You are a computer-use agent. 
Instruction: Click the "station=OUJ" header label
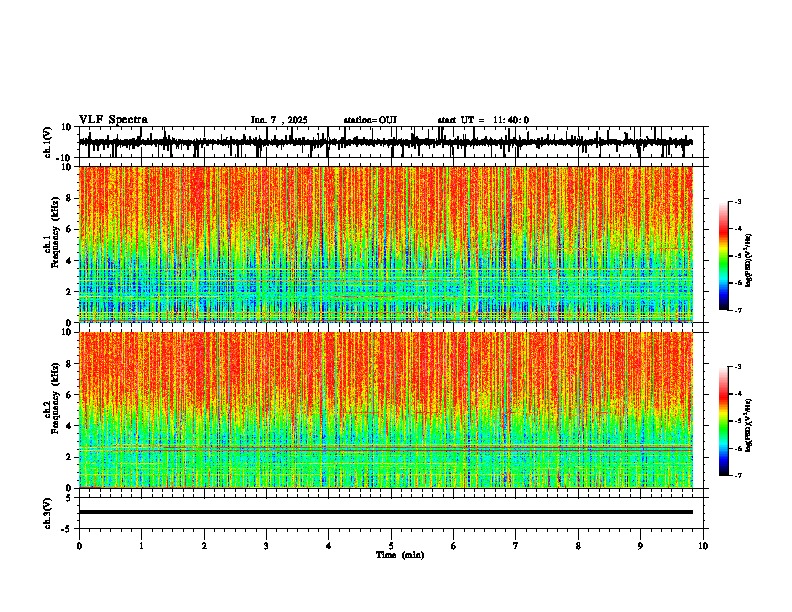pyautogui.click(x=370, y=120)
